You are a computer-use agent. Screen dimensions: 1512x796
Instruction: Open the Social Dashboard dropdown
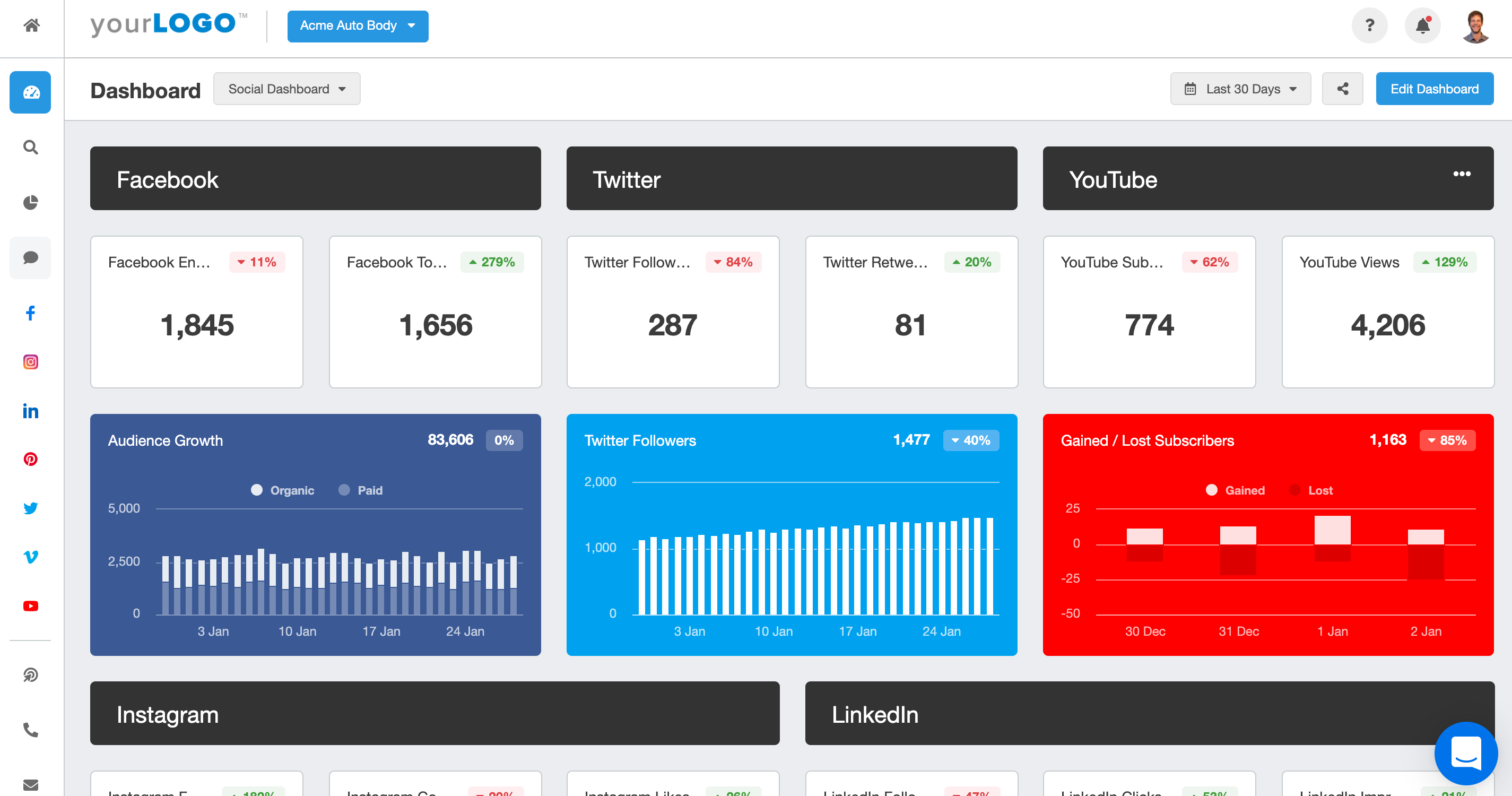(286, 89)
